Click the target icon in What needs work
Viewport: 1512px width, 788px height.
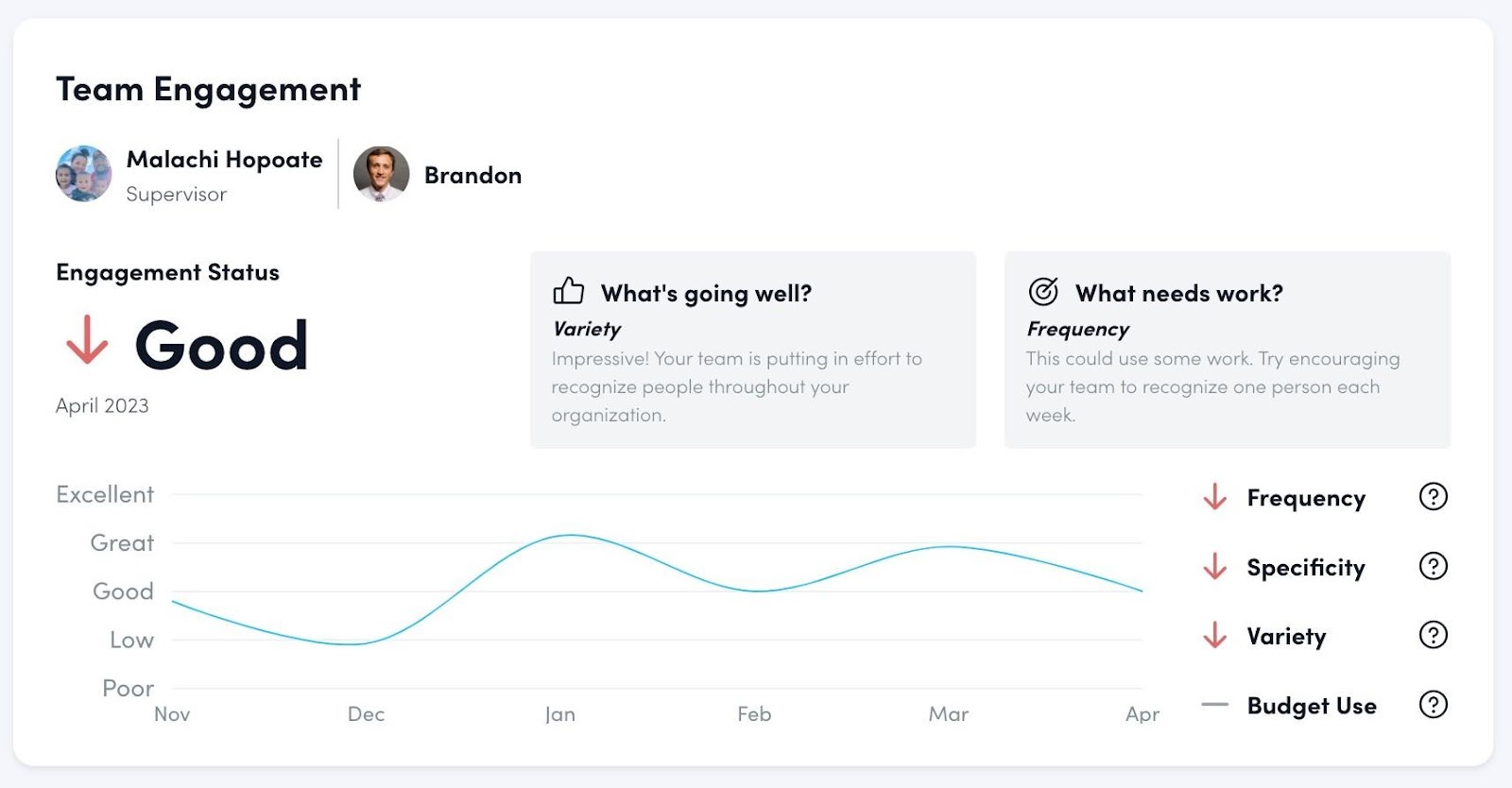1043,292
